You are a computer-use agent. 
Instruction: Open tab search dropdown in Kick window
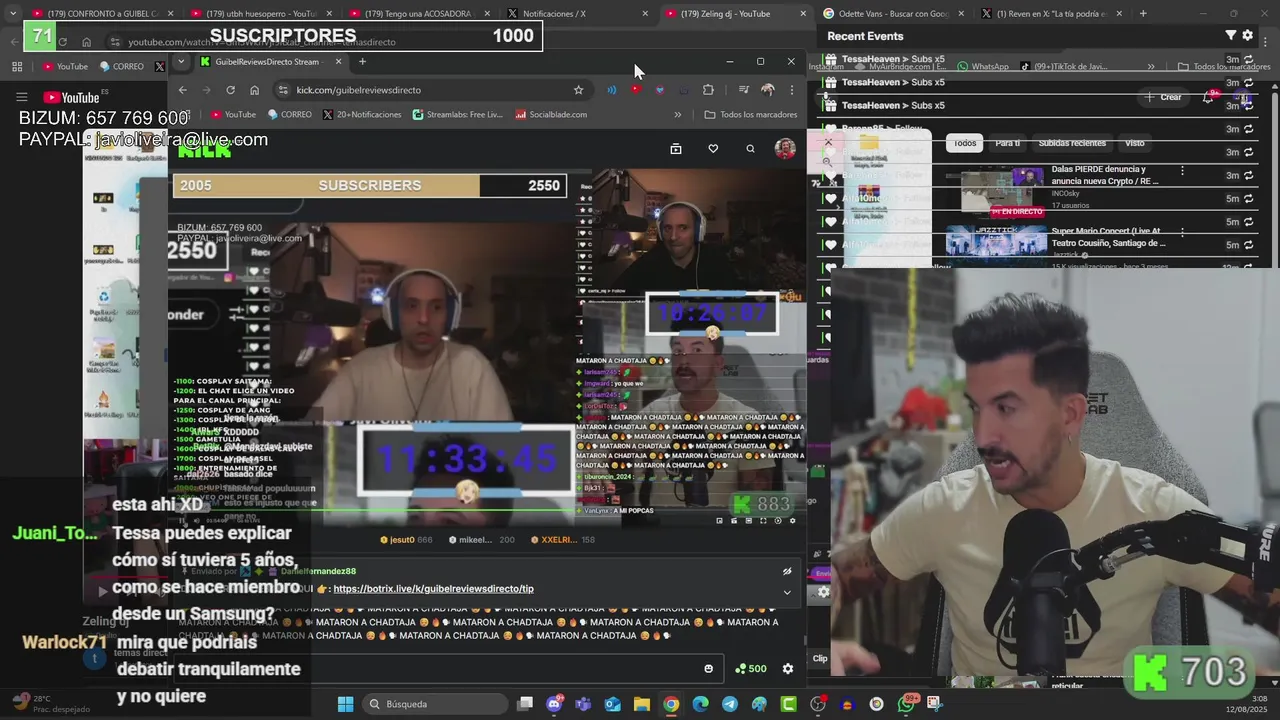(x=180, y=62)
